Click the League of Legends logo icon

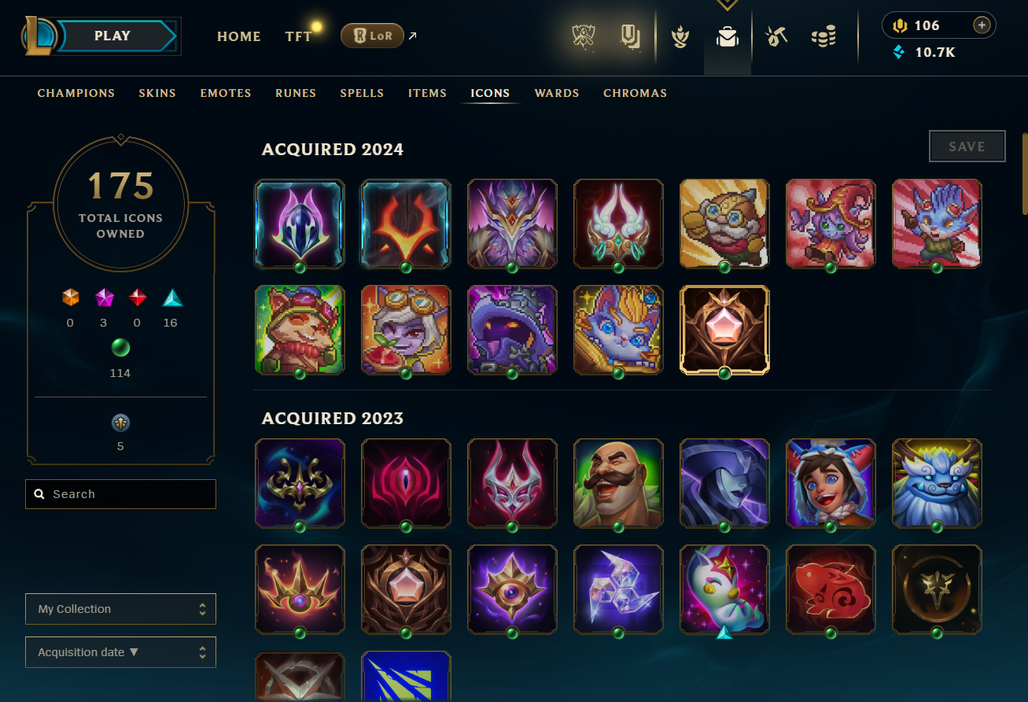37,35
